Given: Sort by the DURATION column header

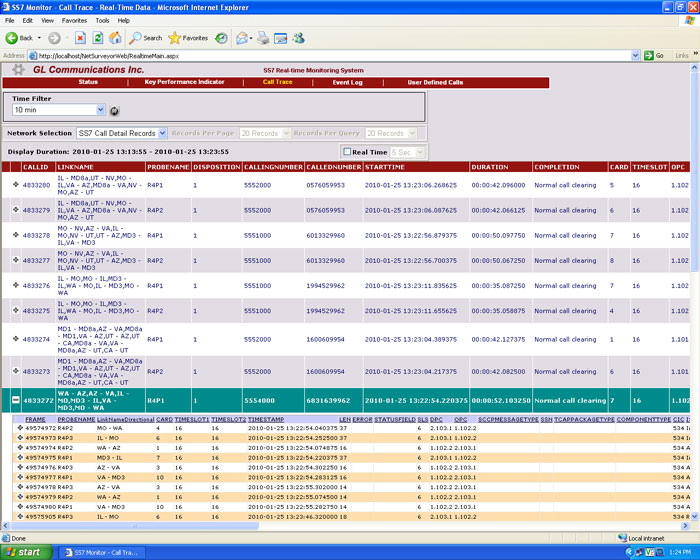Looking at the screenshot, I should point(490,167).
